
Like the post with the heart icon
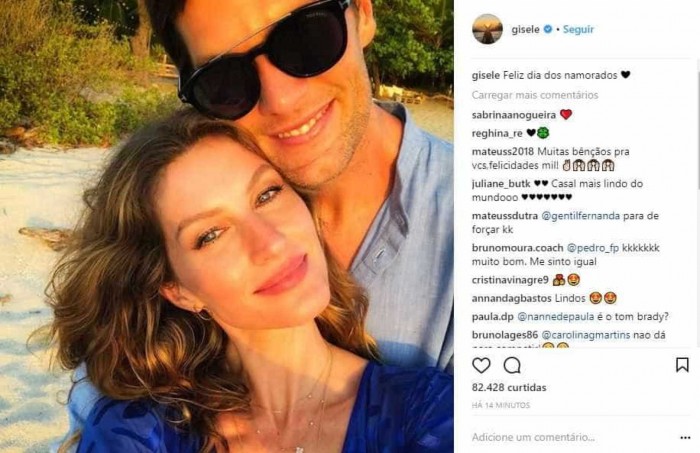coord(481,366)
